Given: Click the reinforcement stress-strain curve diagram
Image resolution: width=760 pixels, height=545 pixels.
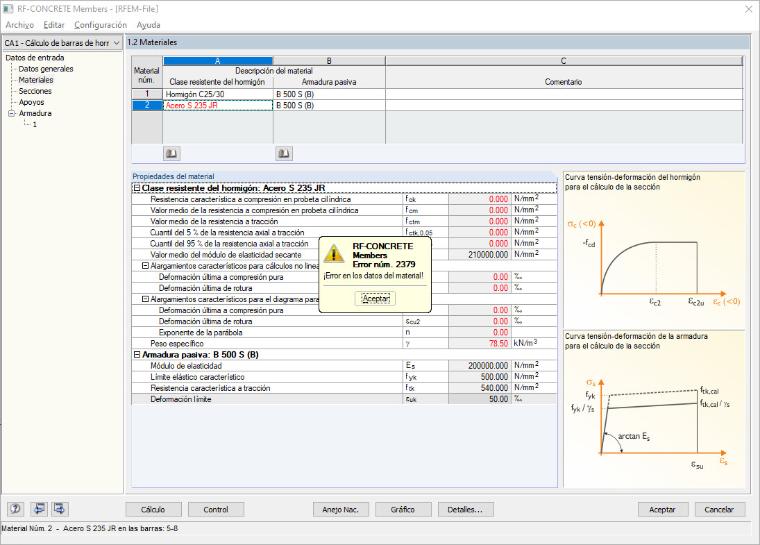Looking at the screenshot, I should (x=654, y=410).
